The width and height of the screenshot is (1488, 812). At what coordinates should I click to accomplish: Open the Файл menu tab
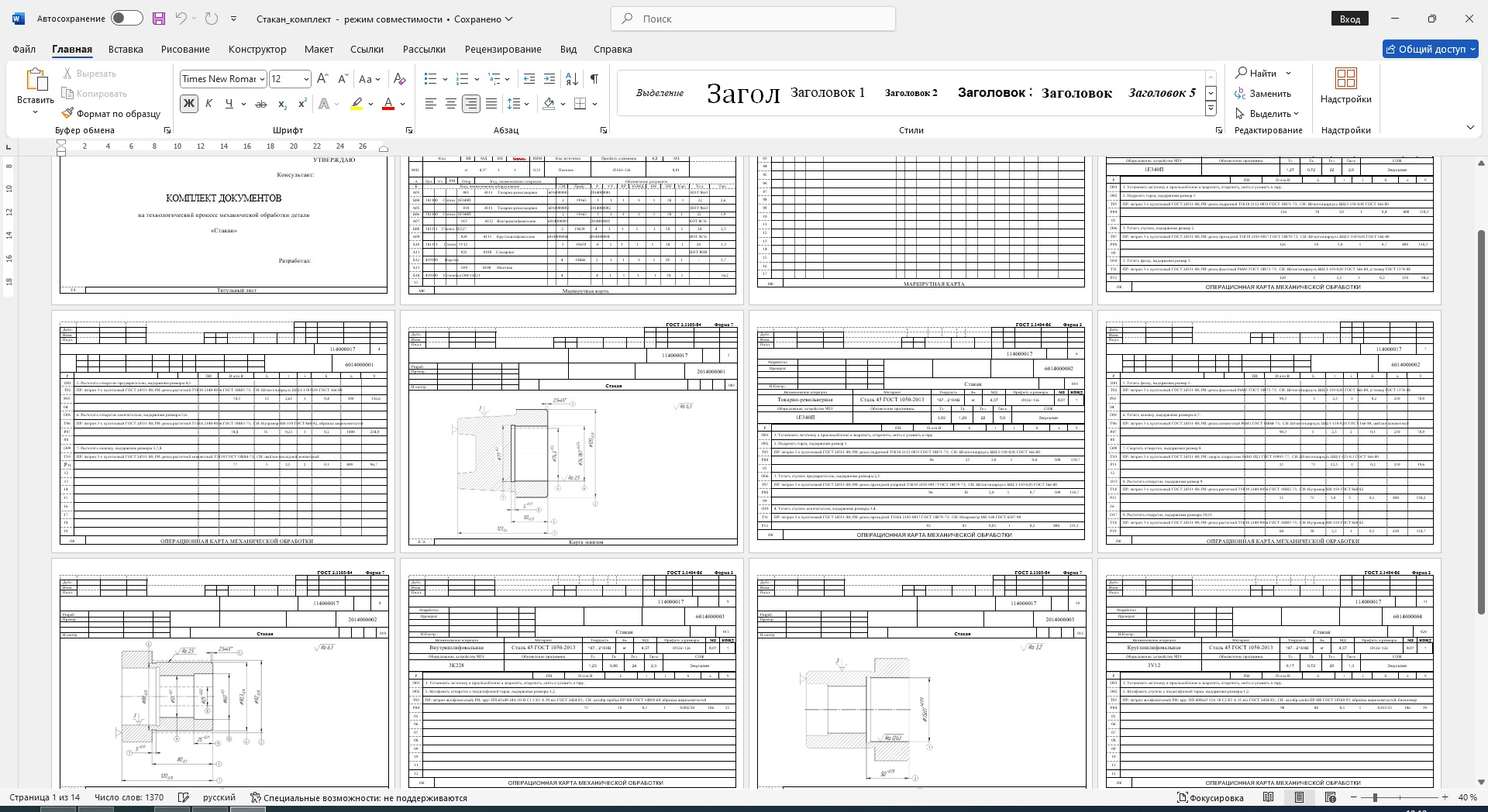24,49
